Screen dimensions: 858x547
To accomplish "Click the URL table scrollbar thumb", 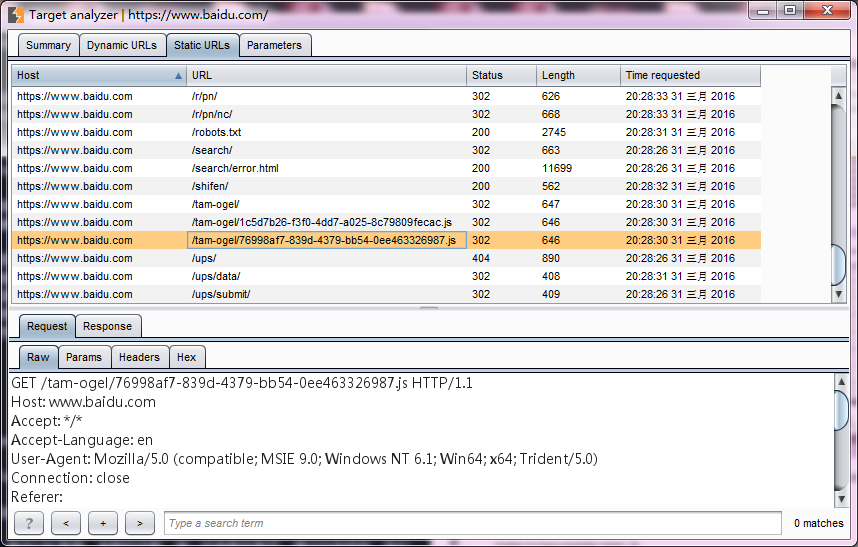I will (x=838, y=265).
